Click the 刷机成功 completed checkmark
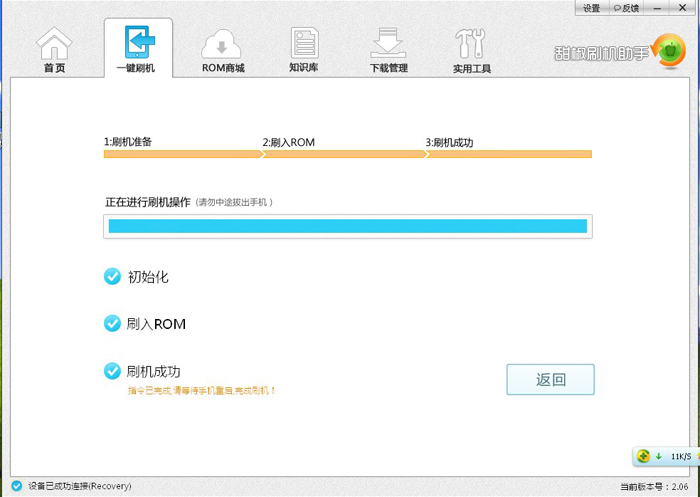The height and width of the screenshot is (497, 700). [x=112, y=371]
